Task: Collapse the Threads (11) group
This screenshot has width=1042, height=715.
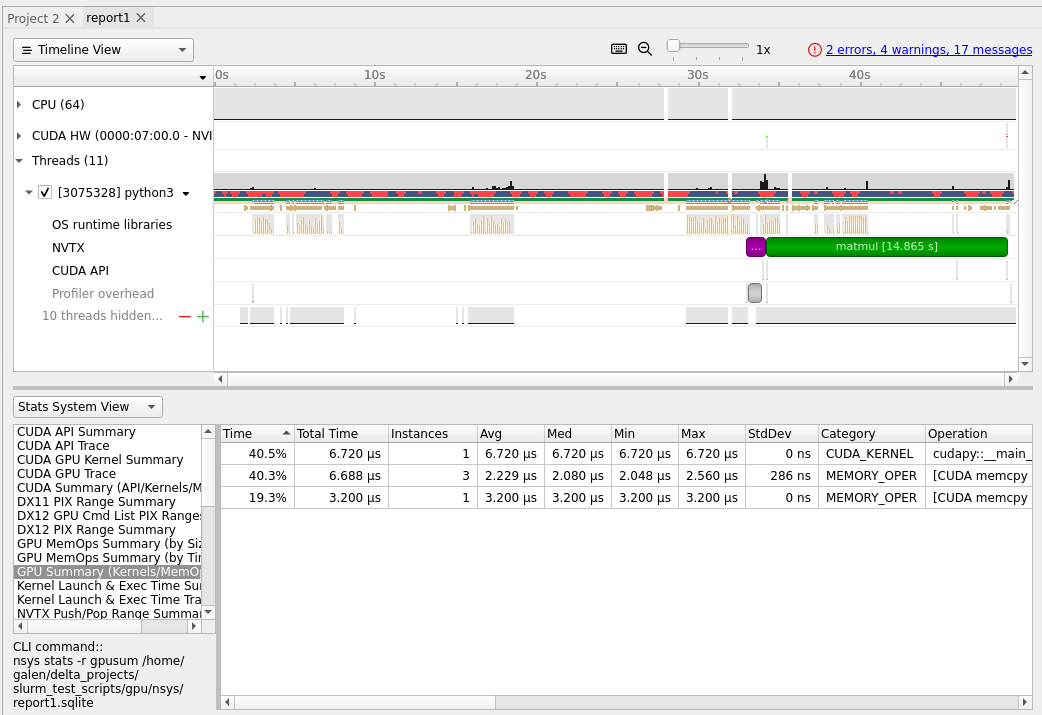Action: tap(19, 161)
